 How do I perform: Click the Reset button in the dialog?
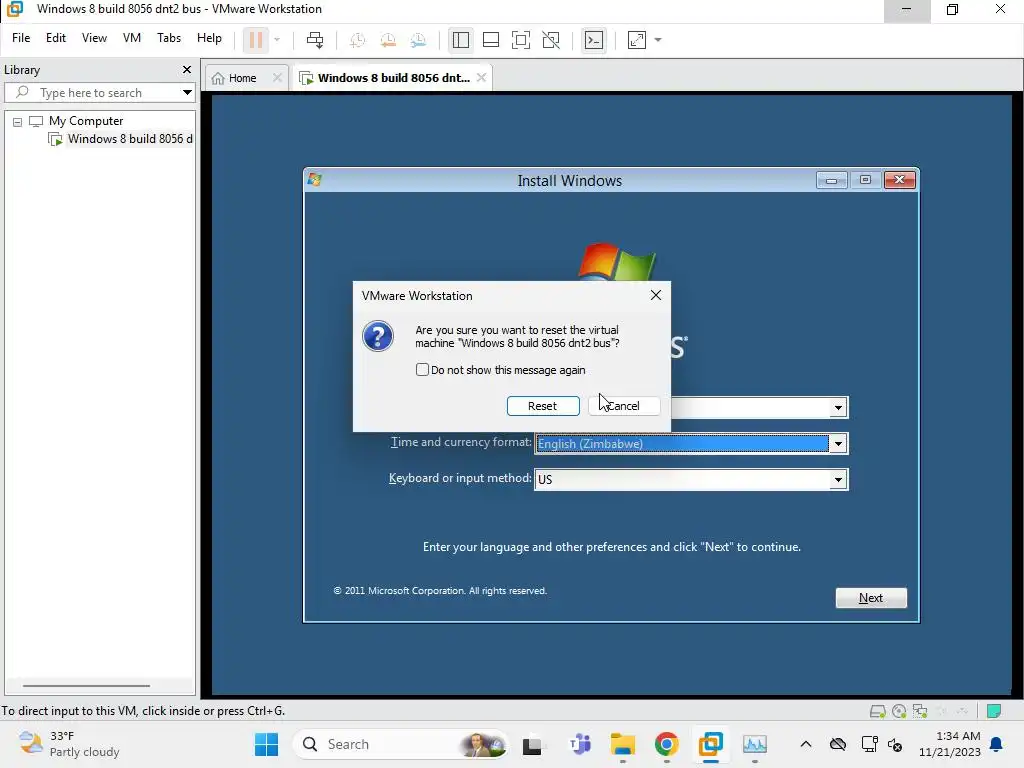click(x=543, y=406)
